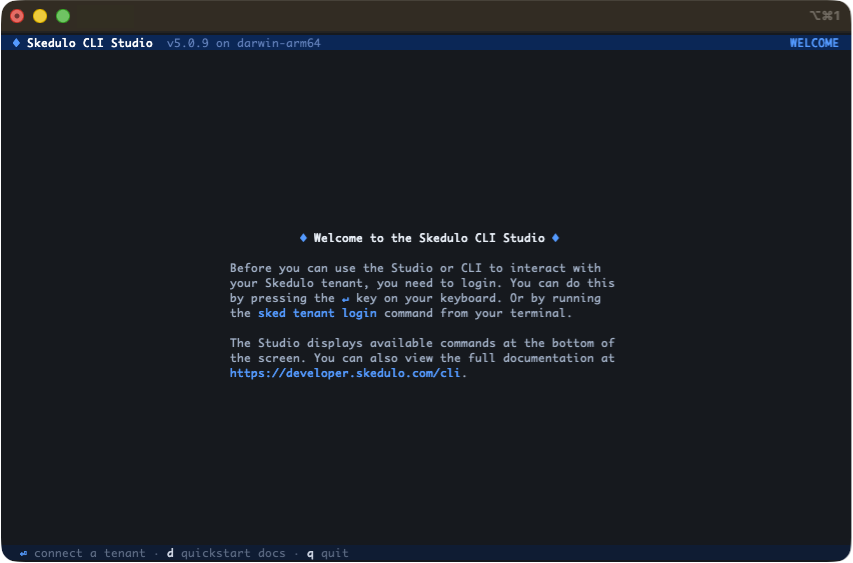Click the enter key icon in the footer
The height and width of the screenshot is (563, 853).
coord(23,553)
